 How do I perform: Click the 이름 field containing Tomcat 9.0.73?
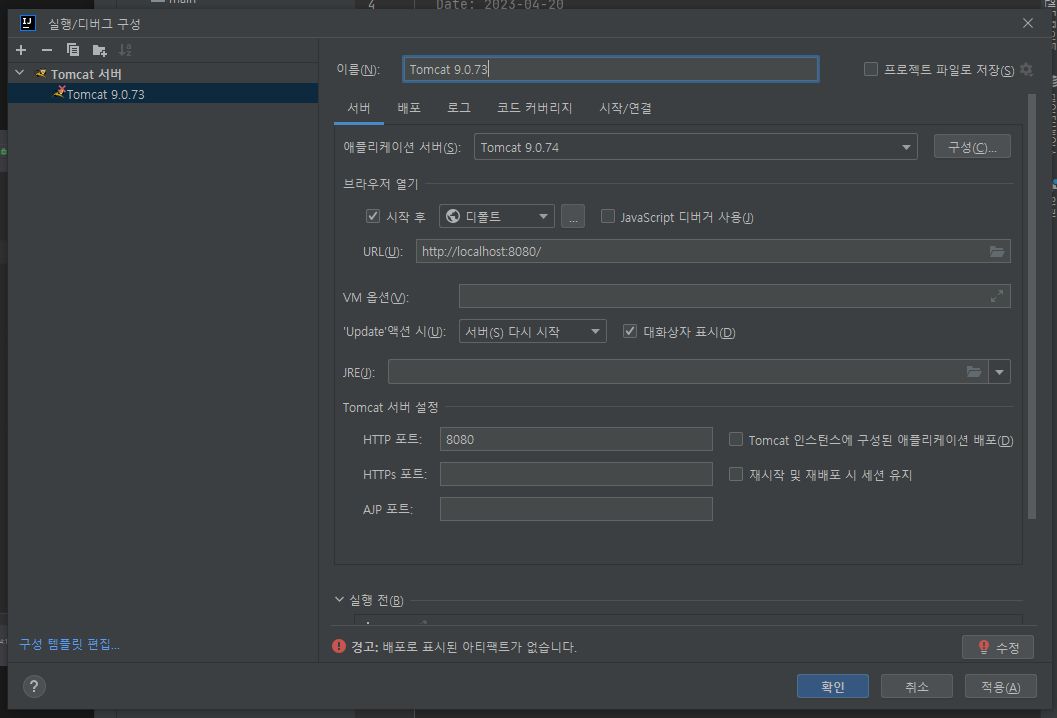point(611,69)
